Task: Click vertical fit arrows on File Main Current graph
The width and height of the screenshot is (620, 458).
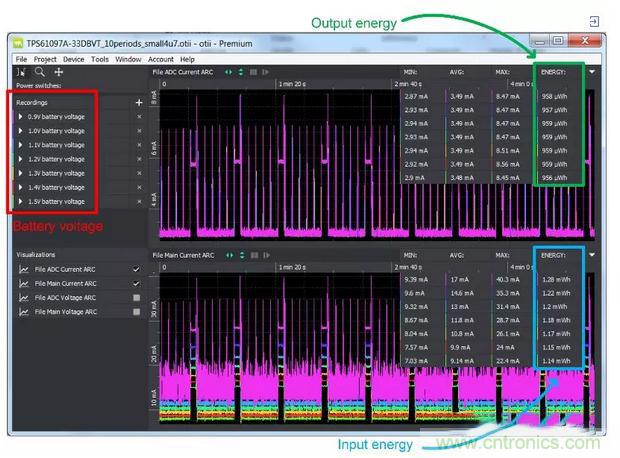Action: [240, 255]
